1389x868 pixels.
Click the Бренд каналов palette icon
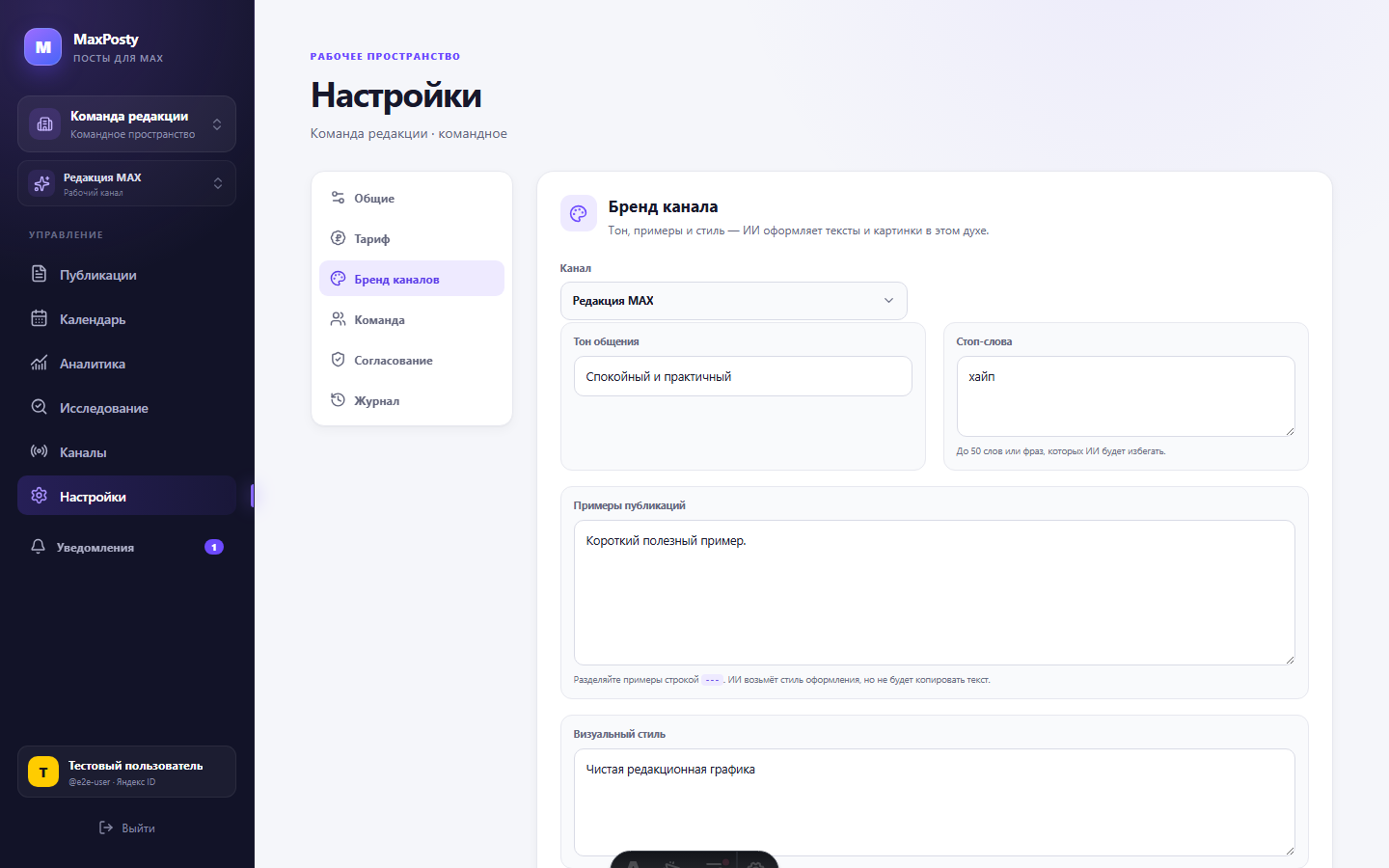coord(338,279)
